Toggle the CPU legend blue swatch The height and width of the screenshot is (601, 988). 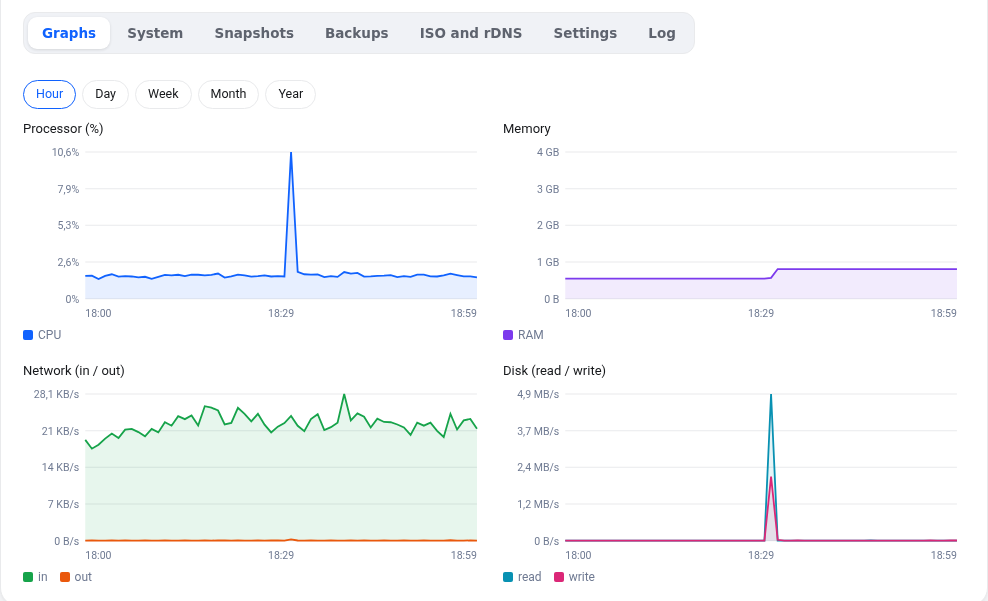28,335
